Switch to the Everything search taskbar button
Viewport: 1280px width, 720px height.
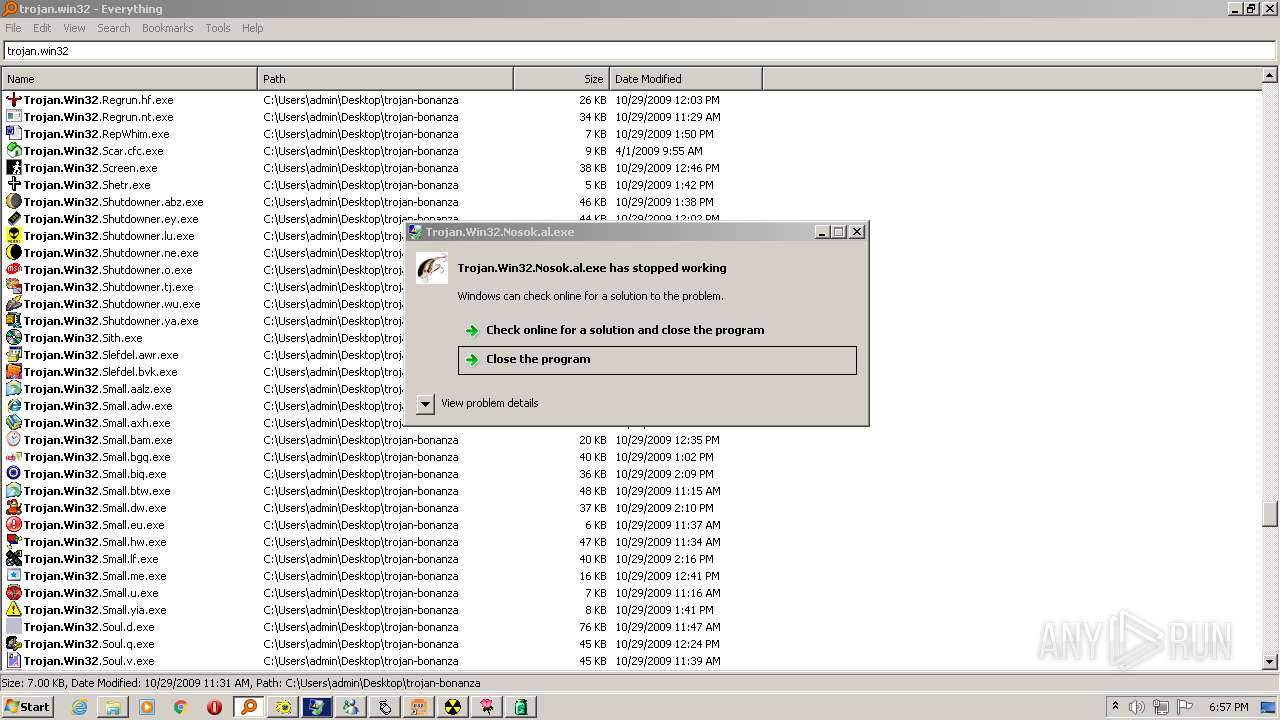click(x=249, y=707)
